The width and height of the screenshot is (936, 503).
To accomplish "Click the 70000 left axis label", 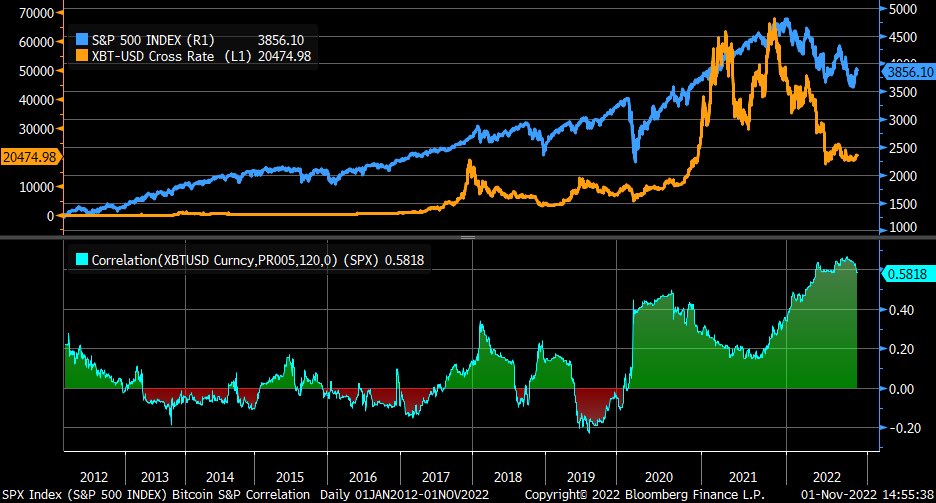I will (37, 13).
